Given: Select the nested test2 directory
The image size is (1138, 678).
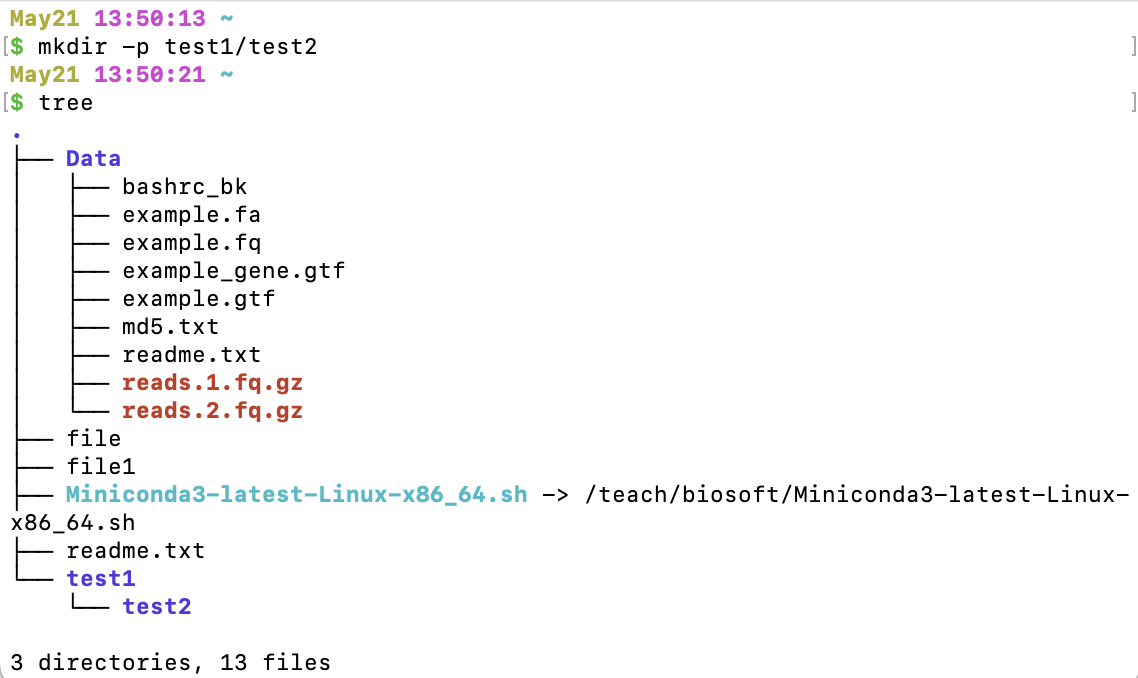Looking at the screenshot, I should point(156,607).
